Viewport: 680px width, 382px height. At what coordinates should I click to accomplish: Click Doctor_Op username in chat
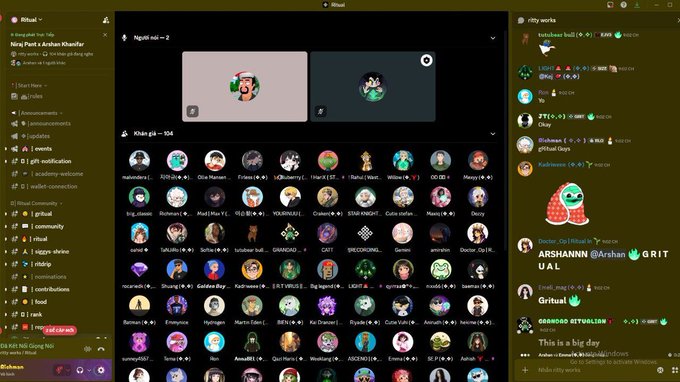(x=565, y=242)
